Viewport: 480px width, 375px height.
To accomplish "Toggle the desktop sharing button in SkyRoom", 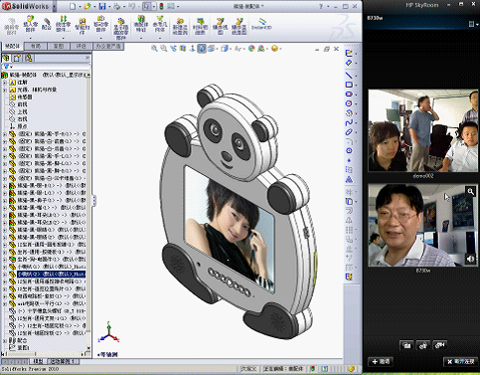I will click(x=406, y=345).
